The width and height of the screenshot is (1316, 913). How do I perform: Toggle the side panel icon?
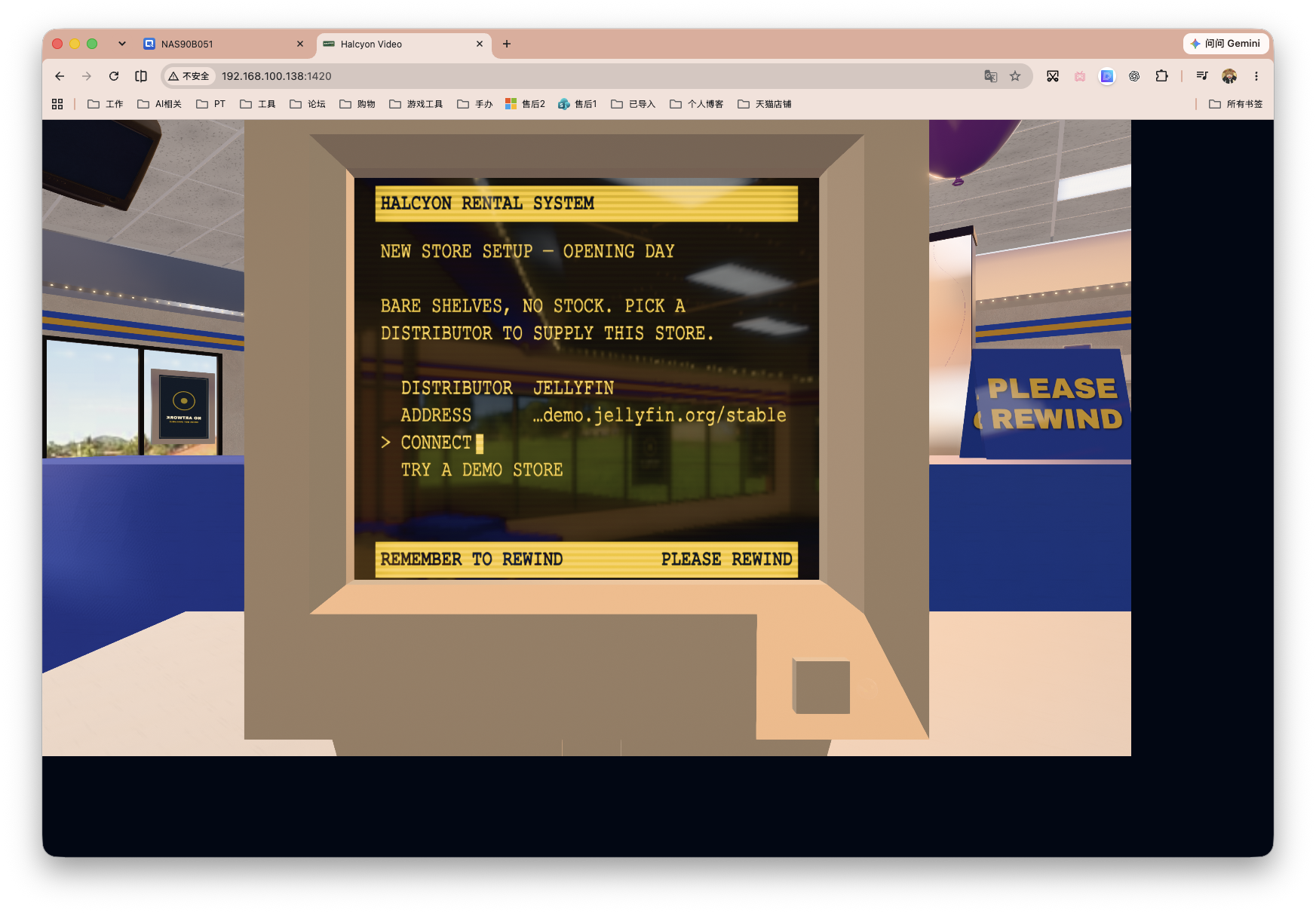tap(141, 76)
